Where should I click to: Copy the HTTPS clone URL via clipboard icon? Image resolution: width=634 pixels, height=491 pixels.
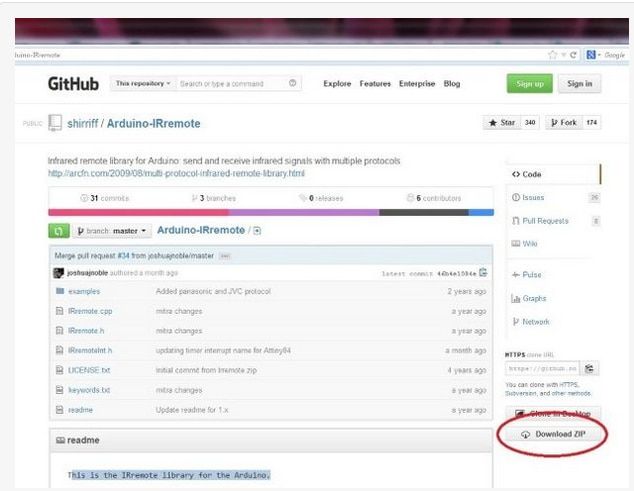coord(589,368)
